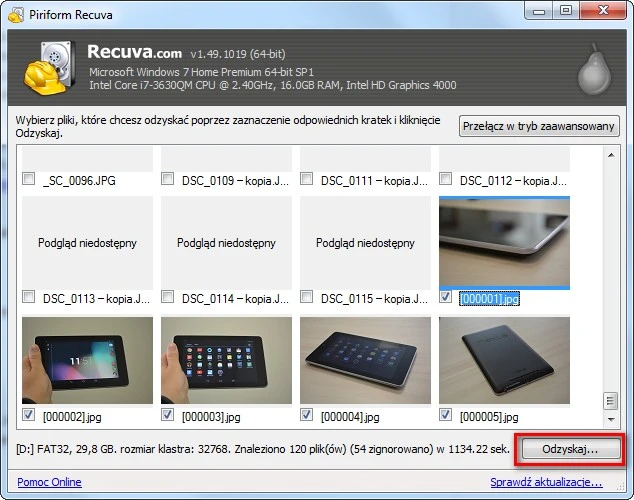Click the DSC_0111 – kopia file name
The width and height of the screenshot is (634, 500).
pos(374,180)
